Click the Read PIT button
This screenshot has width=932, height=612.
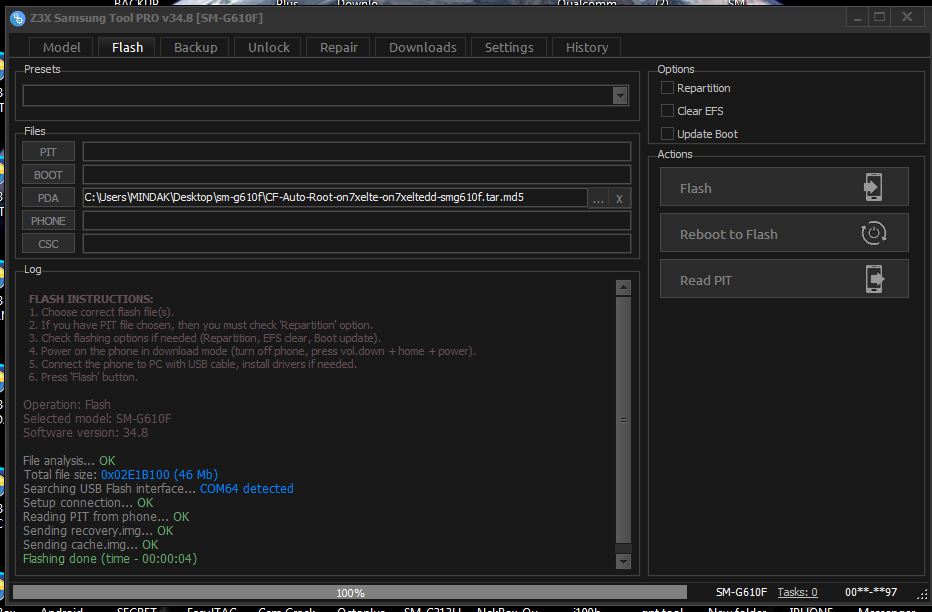(784, 279)
